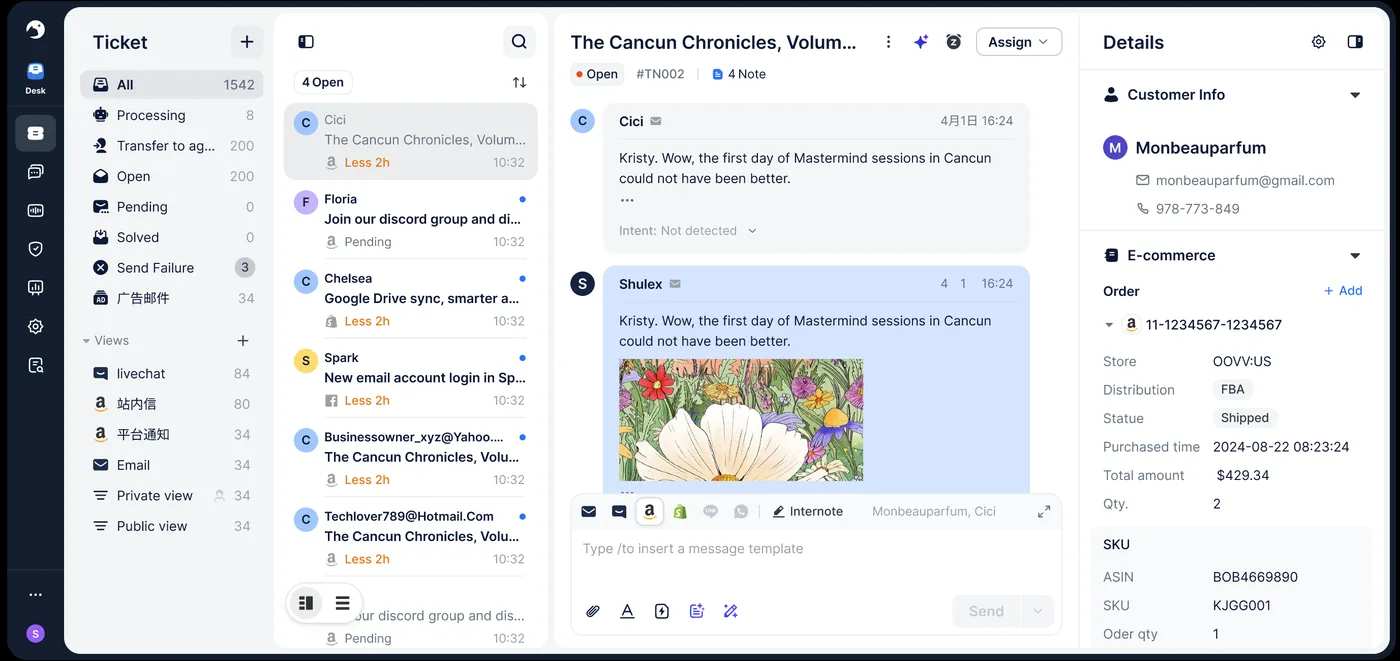Open the Private view

pos(172,495)
